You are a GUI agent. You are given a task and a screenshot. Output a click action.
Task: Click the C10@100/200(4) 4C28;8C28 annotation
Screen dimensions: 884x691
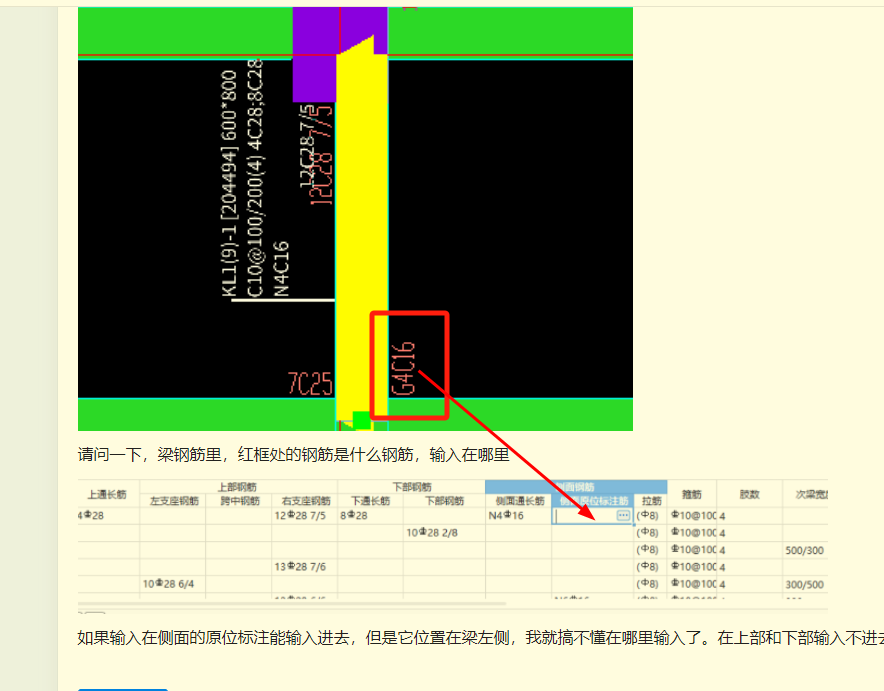click(x=255, y=178)
